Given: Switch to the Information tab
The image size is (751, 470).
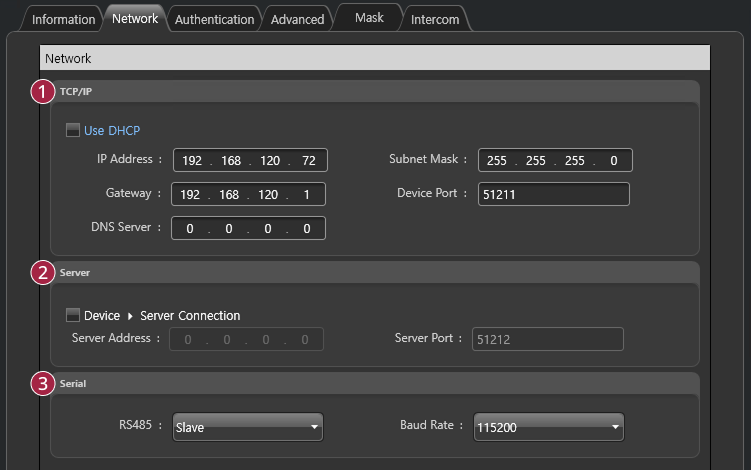Looking at the screenshot, I should pos(63,19).
